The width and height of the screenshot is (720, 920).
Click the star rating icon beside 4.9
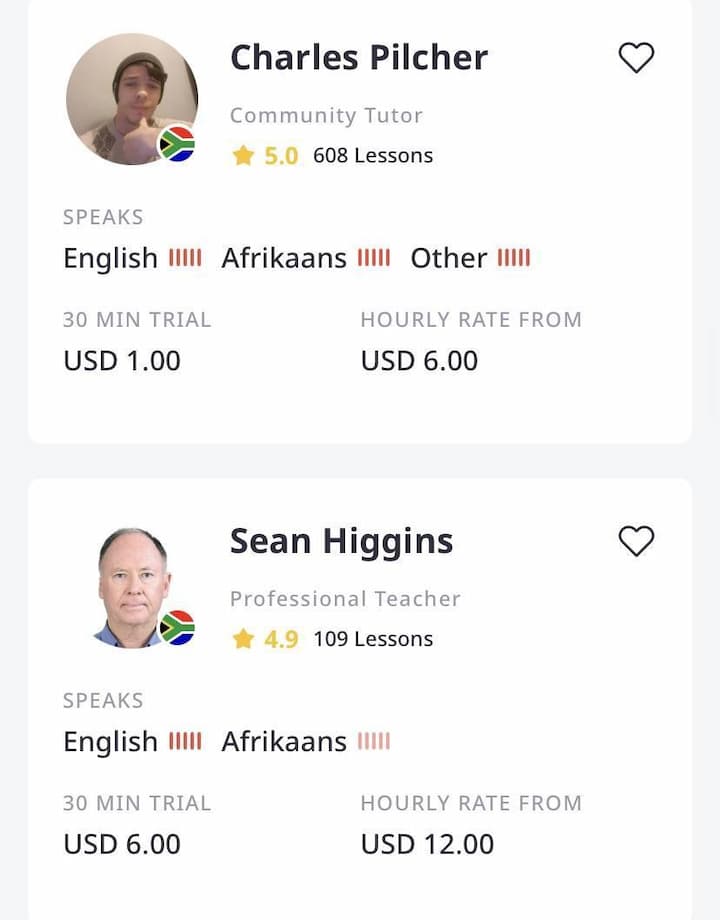click(243, 638)
